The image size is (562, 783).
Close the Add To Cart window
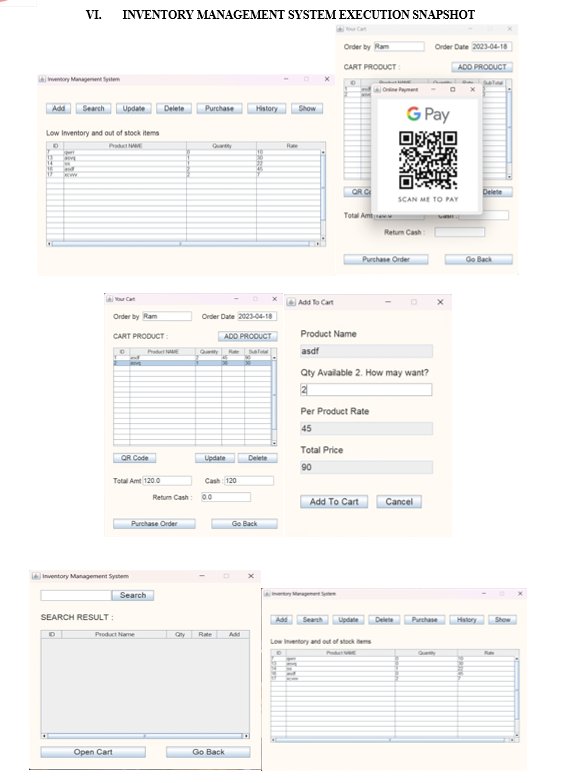(440, 302)
